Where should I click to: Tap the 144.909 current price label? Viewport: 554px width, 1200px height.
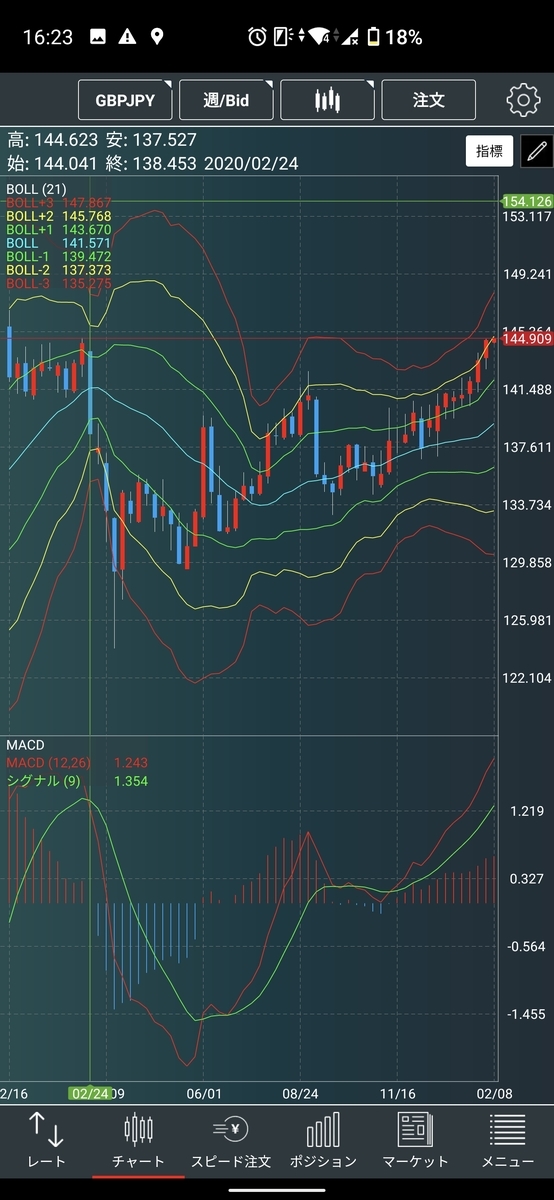pos(526,339)
